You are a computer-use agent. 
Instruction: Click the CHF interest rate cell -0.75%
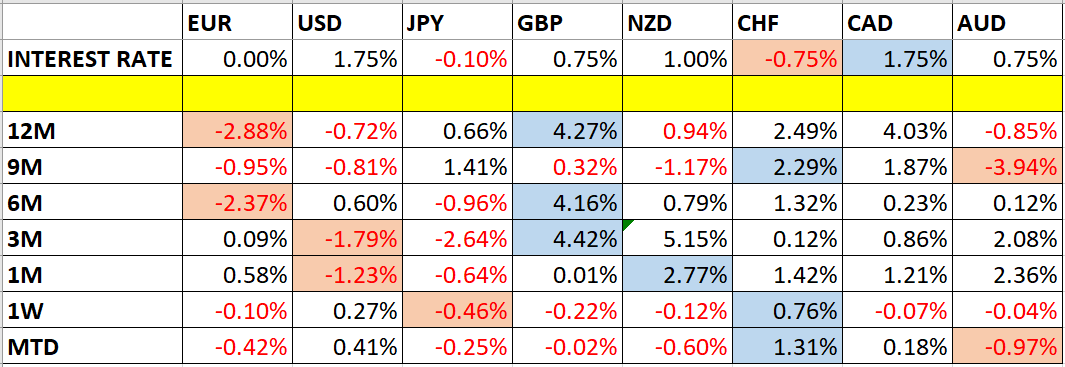[787, 60]
